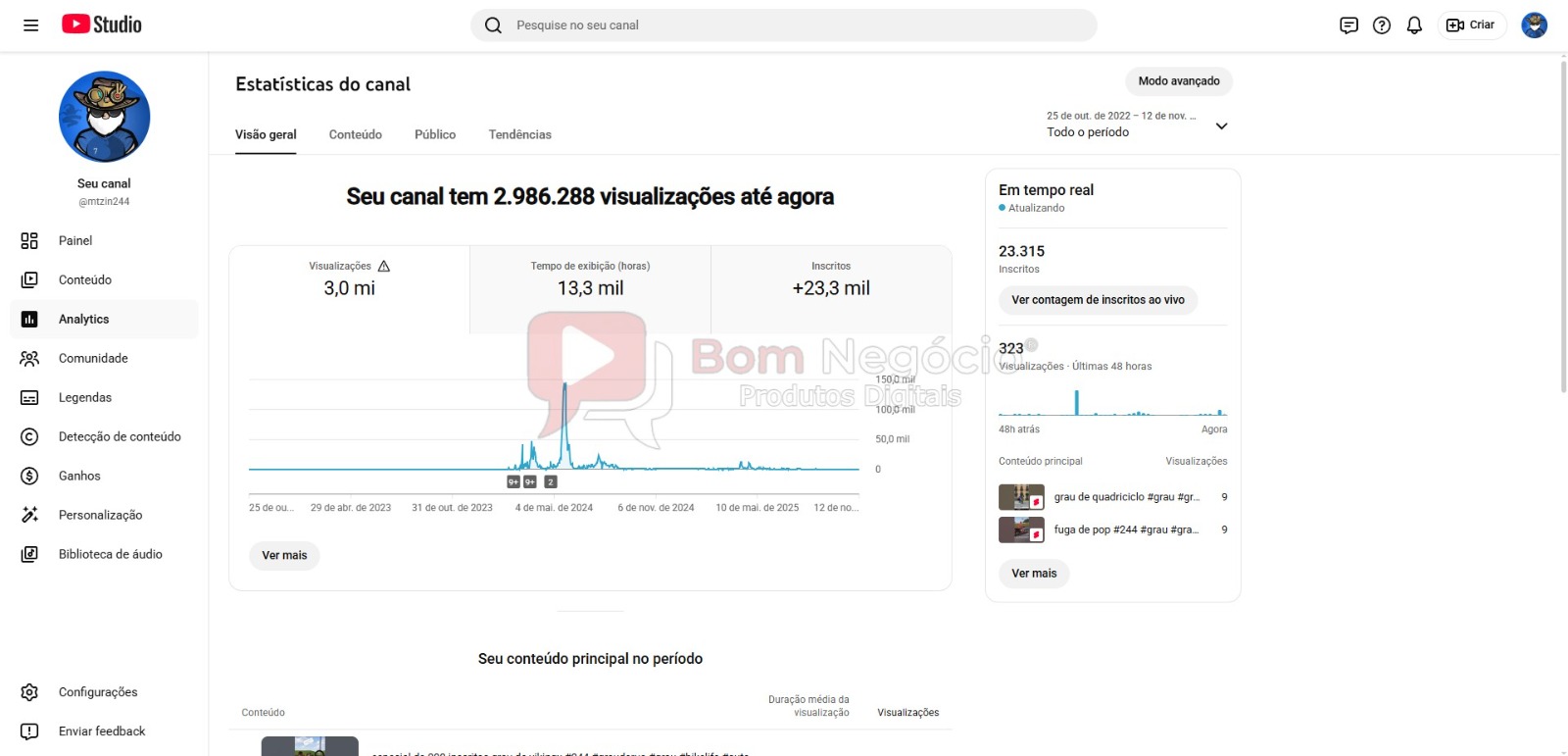Open Ganhos in the sidebar
Viewport: 1568px width, 756px height.
pos(79,476)
